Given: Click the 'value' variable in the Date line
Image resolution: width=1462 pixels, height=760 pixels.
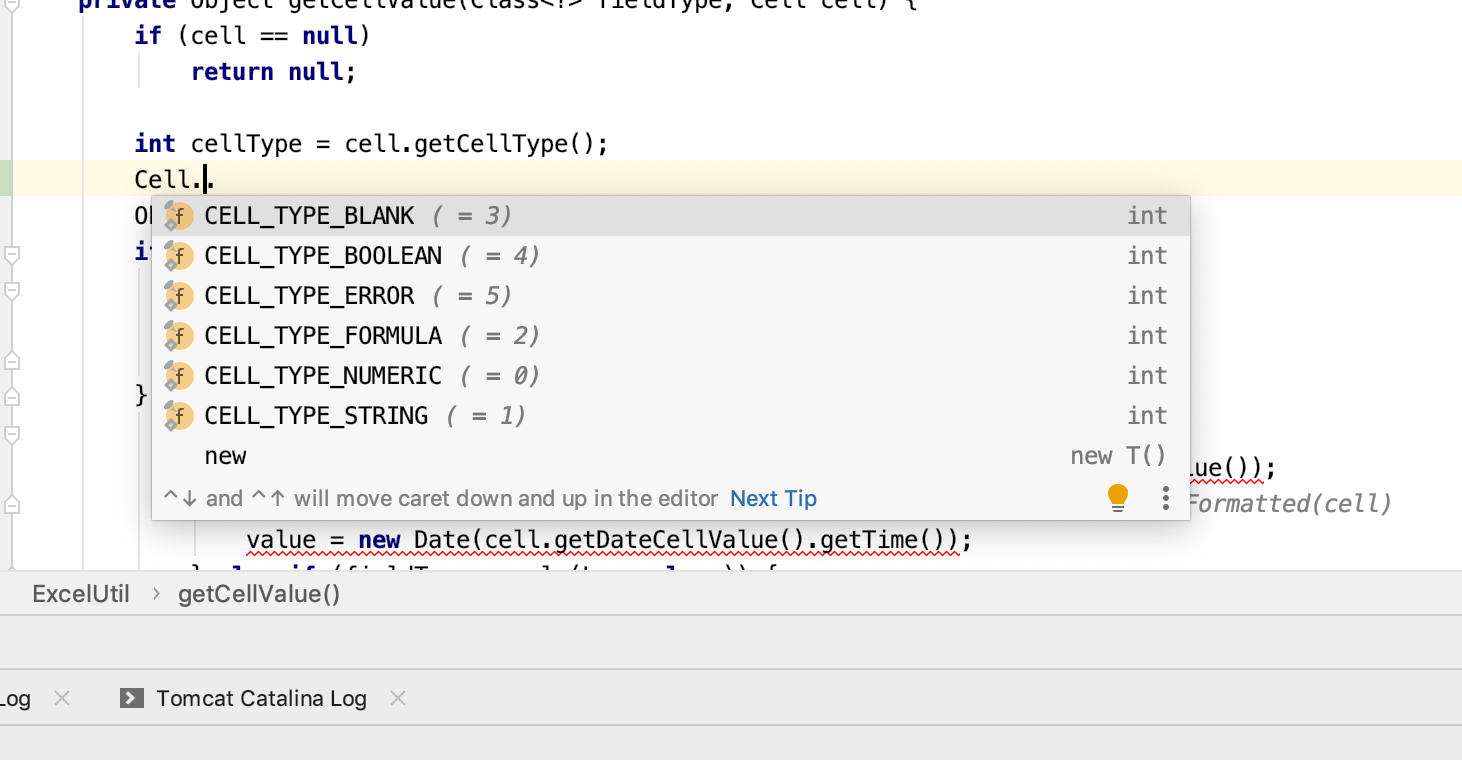Looking at the screenshot, I should [281, 540].
